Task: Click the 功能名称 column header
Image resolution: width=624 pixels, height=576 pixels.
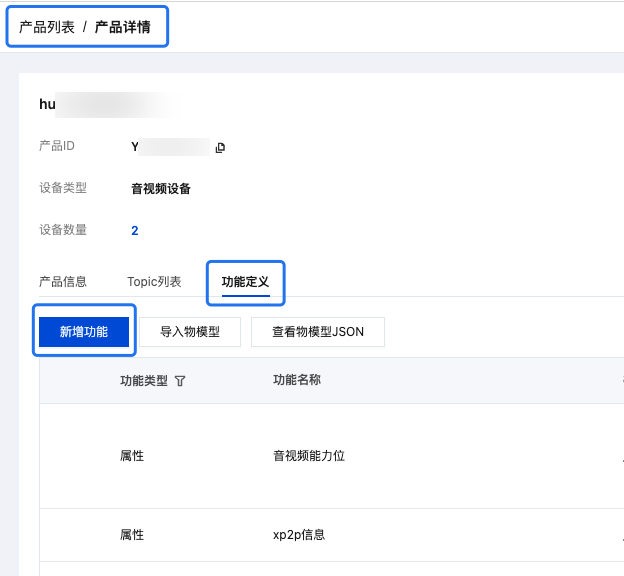Action: 297,380
